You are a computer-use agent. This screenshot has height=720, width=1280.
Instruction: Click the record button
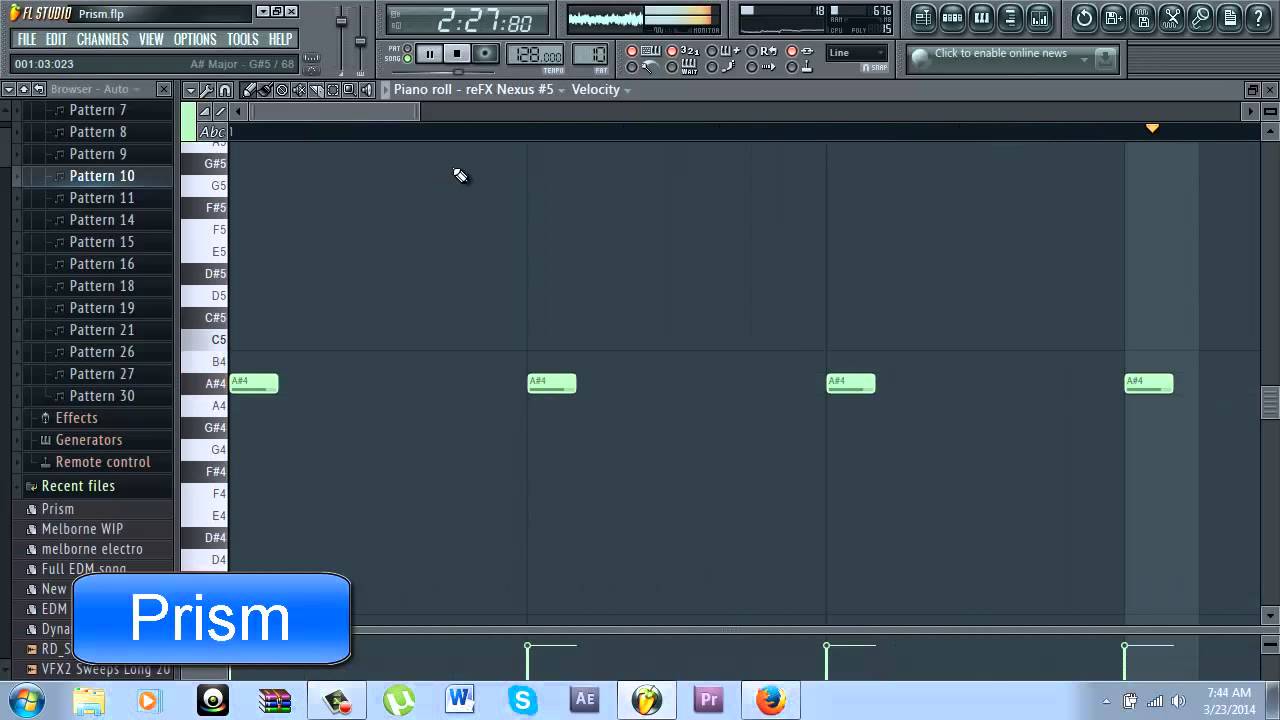coord(485,53)
